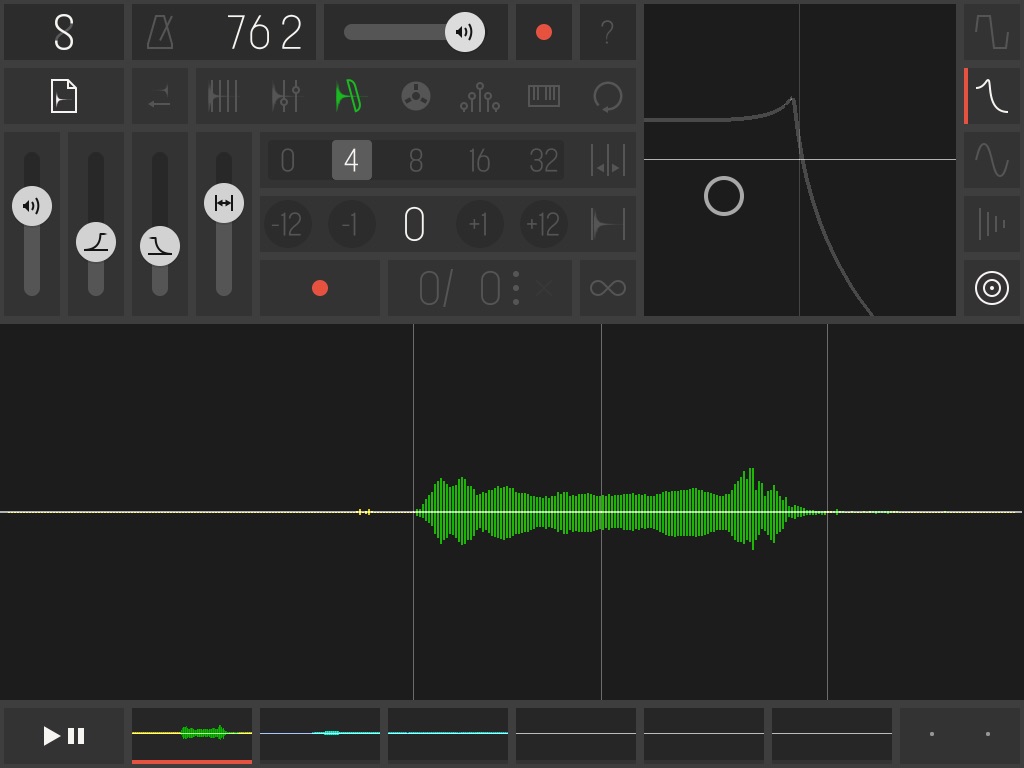Set quantize to 16
Image resolution: width=1024 pixels, height=768 pixels.
pyautogui.click(x=479, y=160)
